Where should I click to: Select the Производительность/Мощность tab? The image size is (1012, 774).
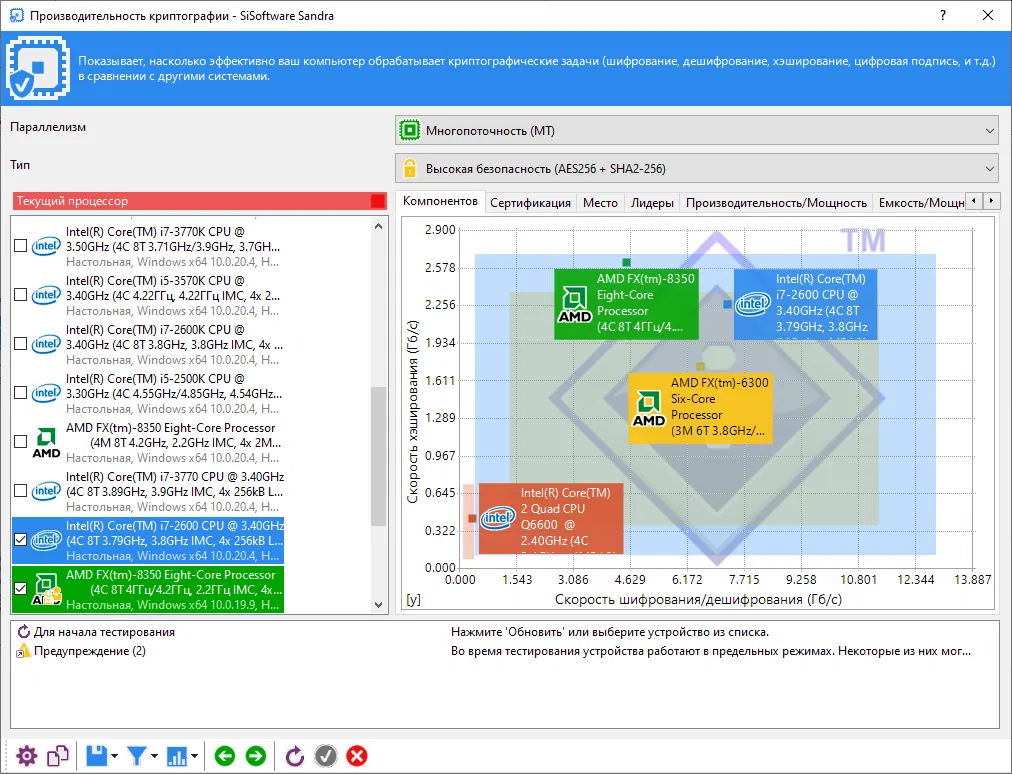(x=775, y=202)
